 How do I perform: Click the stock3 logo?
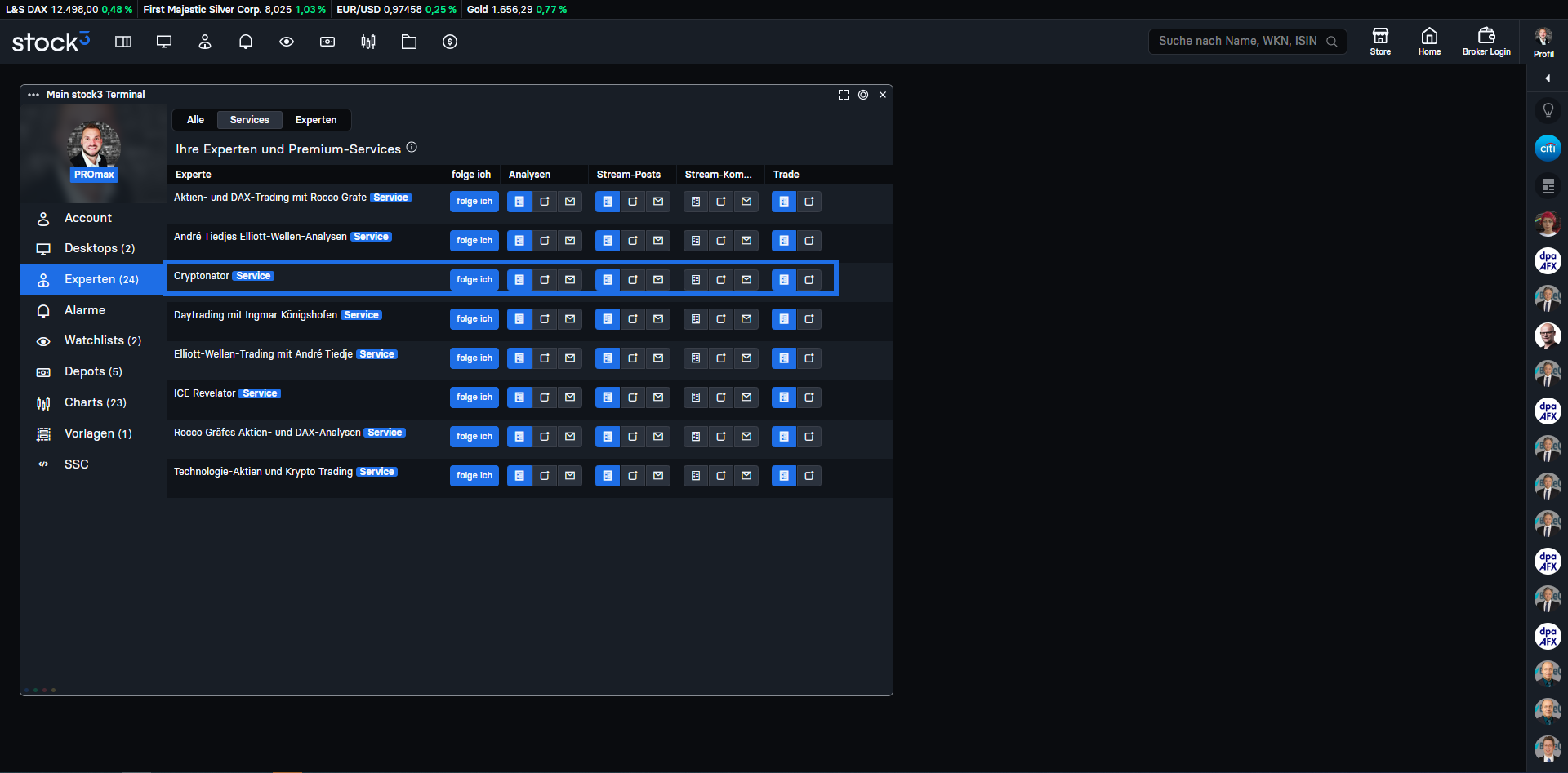[x=51, y=42]
